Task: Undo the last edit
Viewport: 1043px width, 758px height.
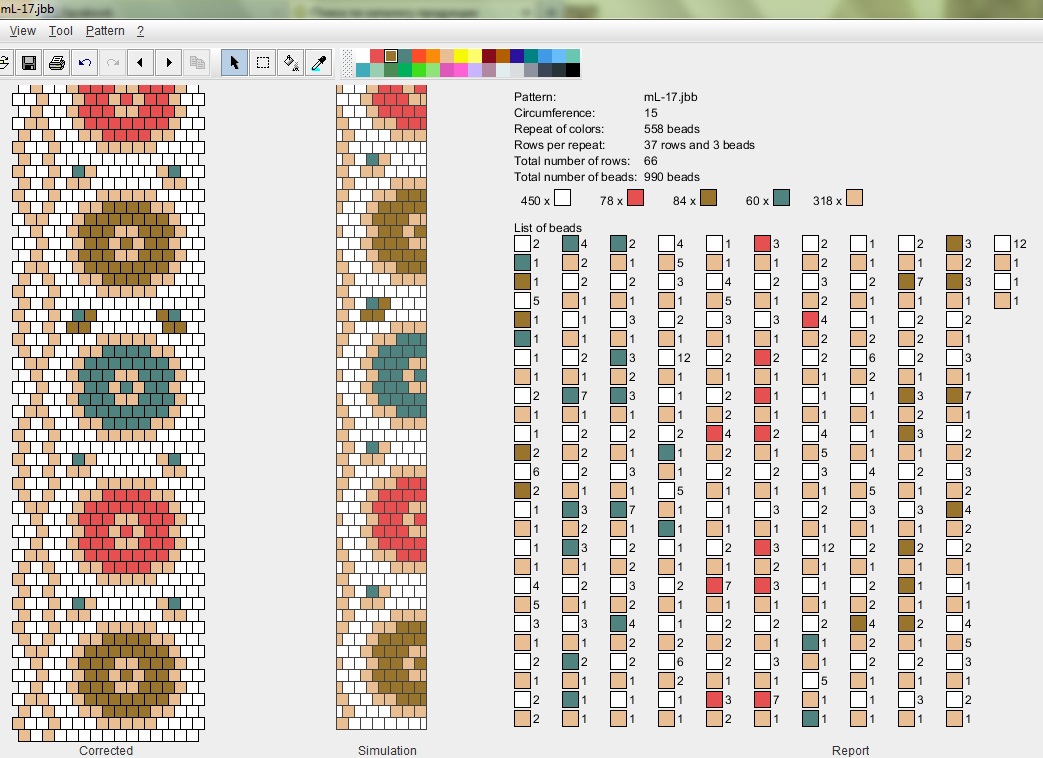Action: 85,63
